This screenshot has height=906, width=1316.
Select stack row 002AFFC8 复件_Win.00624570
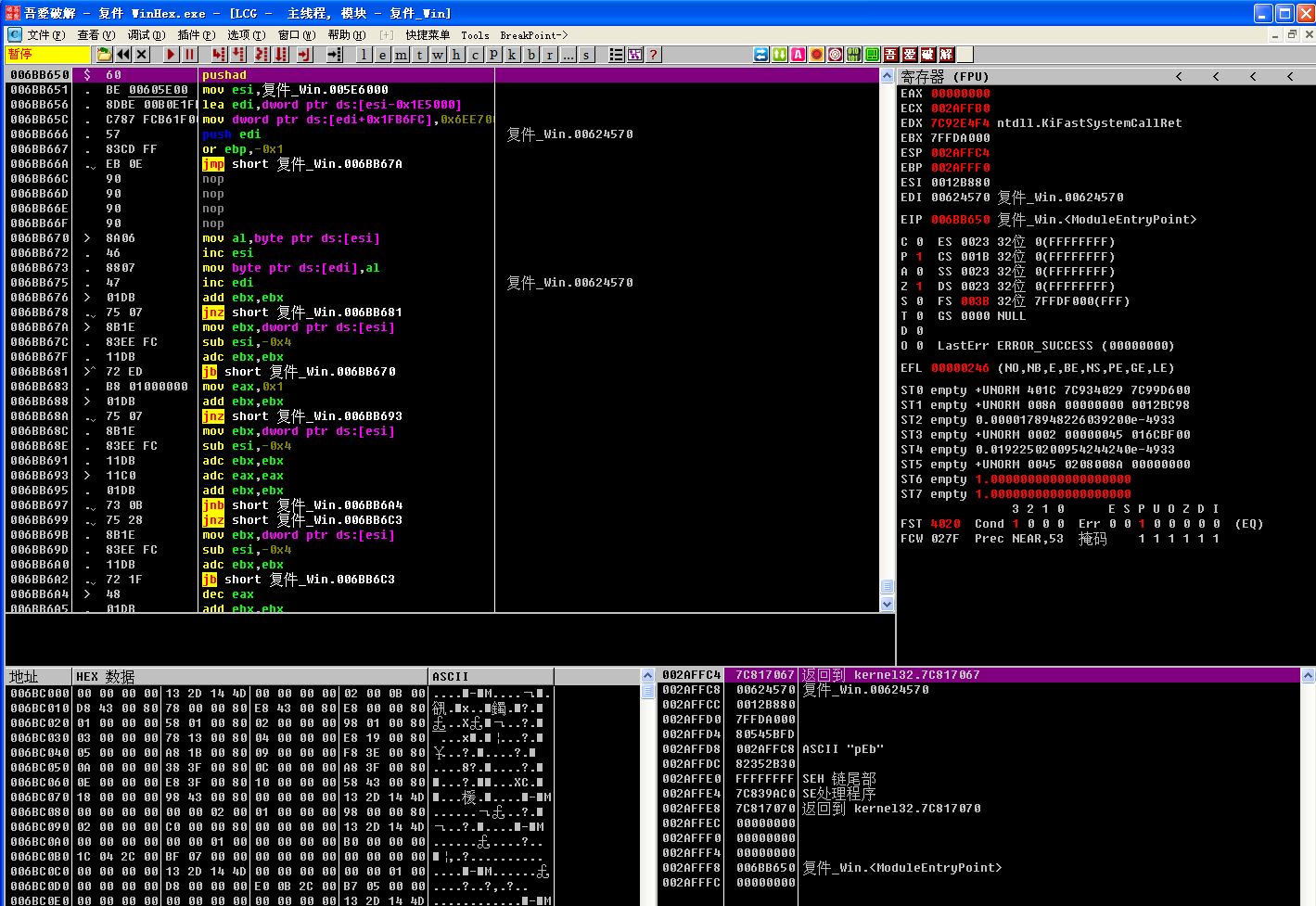pyautogui.click(x=979, y=690)
